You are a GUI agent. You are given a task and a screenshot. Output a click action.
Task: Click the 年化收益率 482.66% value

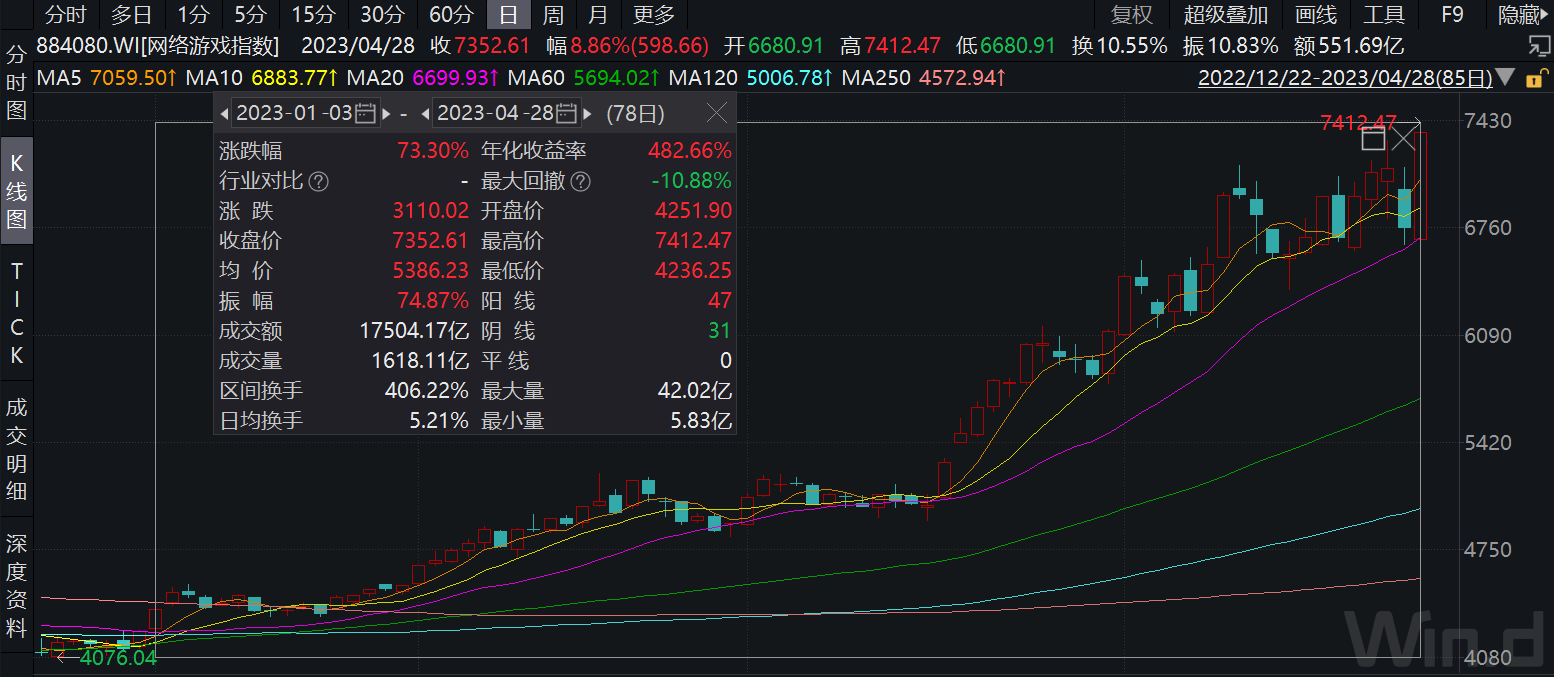tap(690, 151)
